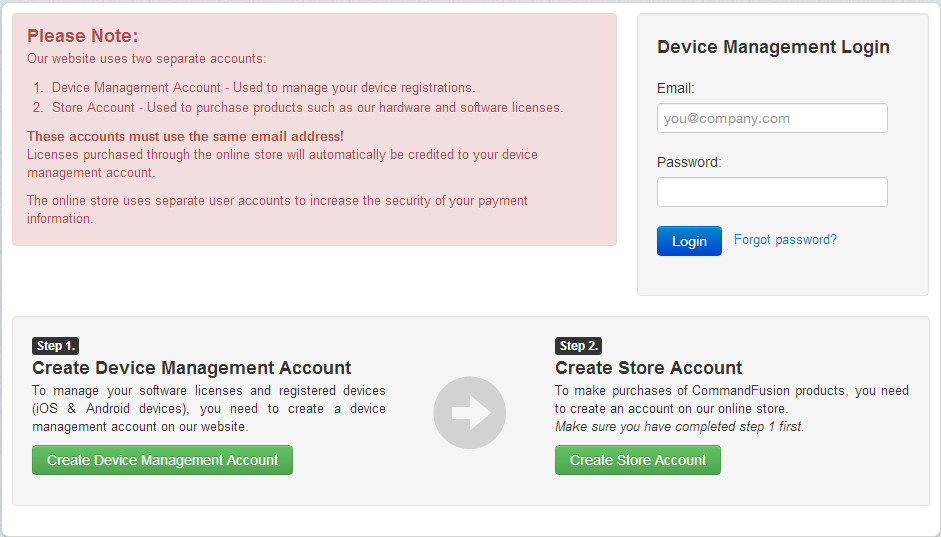Click the Please Note: heading
This screenshot has height=537, width=941.
pyautogui.click(x=83, y=36)
